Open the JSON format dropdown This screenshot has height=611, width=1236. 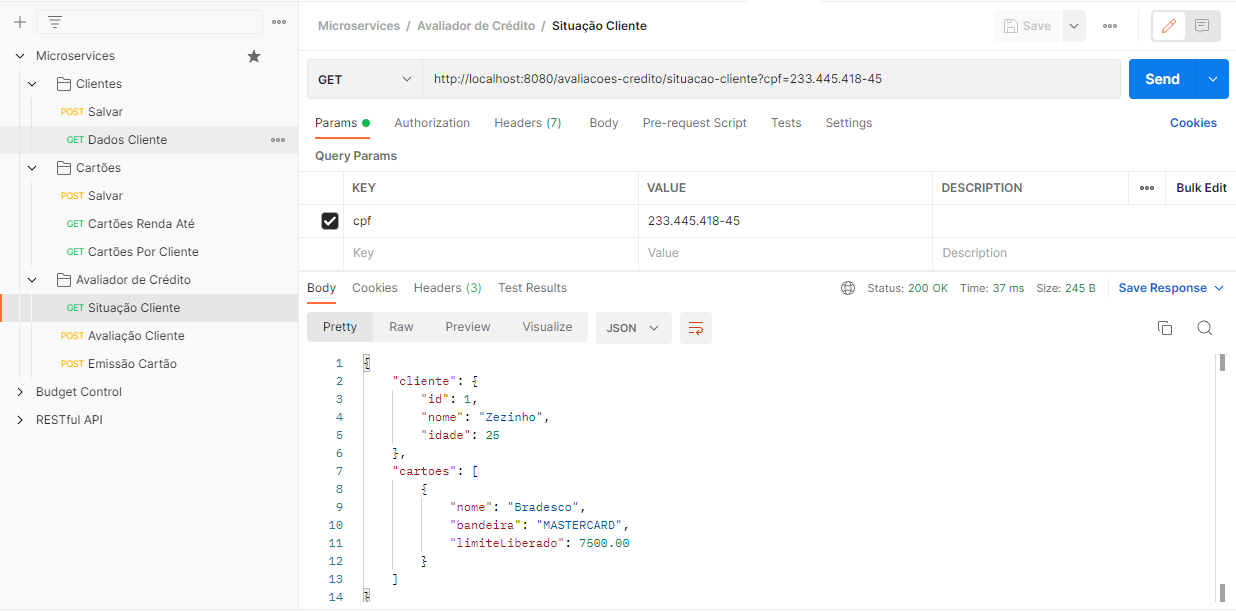click(x=634, y=327)
